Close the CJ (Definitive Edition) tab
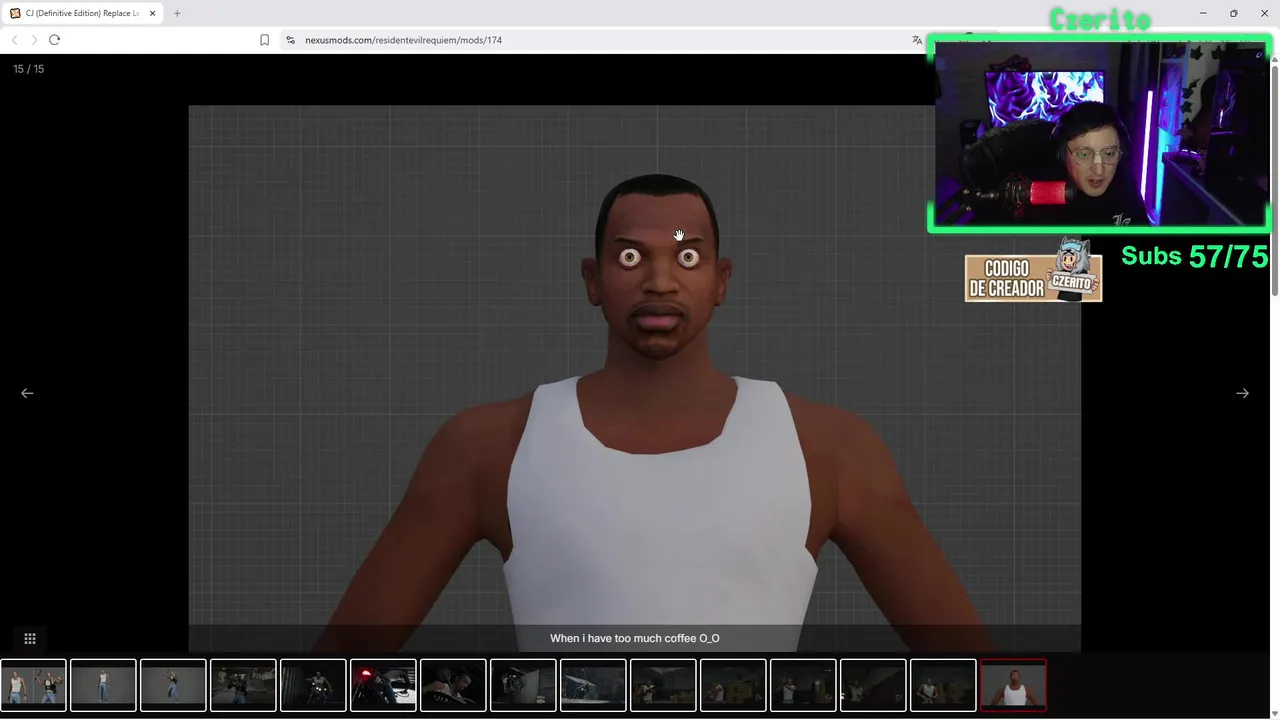 152,13
